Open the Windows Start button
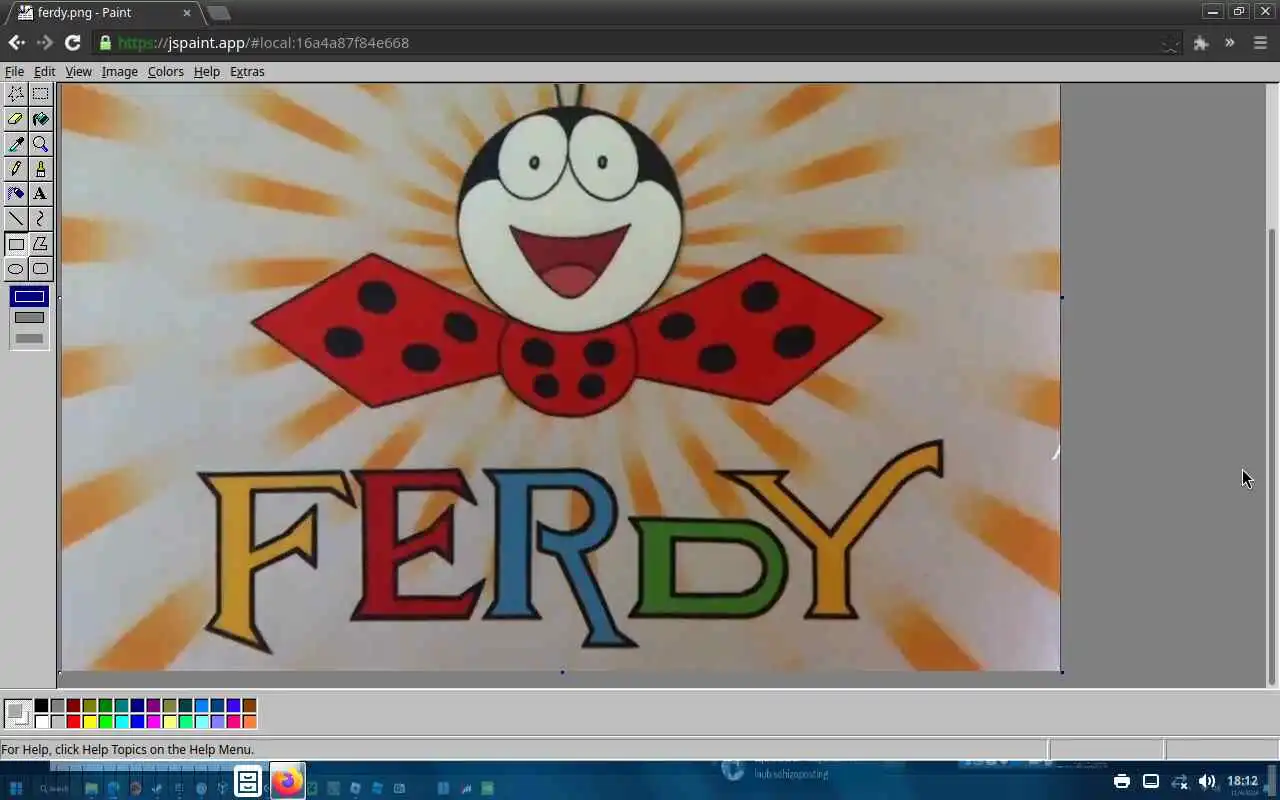1280x800 pixels. tap(16, 787)
